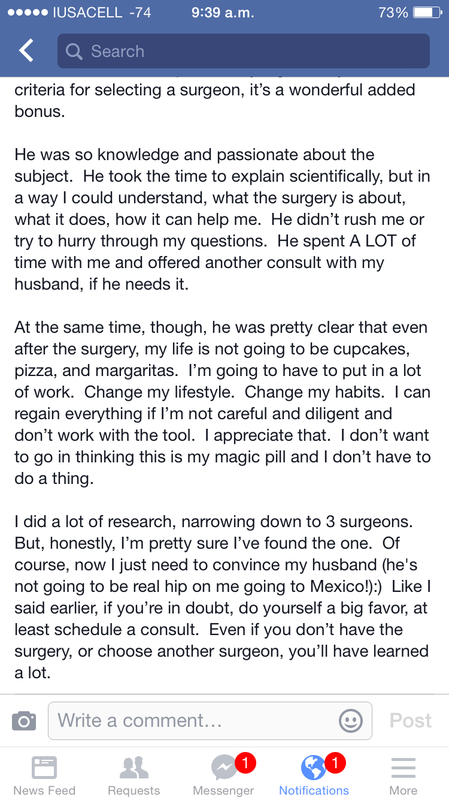The height and width of the screenshot is (800, 449).
Task: Focus the Write a comment box
Action: pos(210,720)
